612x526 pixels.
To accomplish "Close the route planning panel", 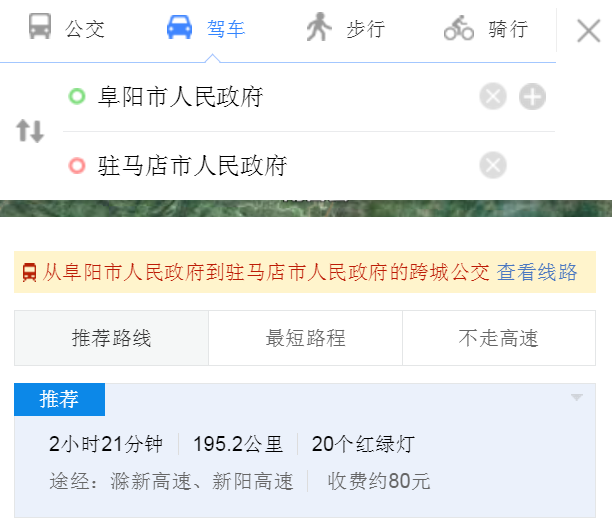I will pyautogui.click(x=588, y=30).
